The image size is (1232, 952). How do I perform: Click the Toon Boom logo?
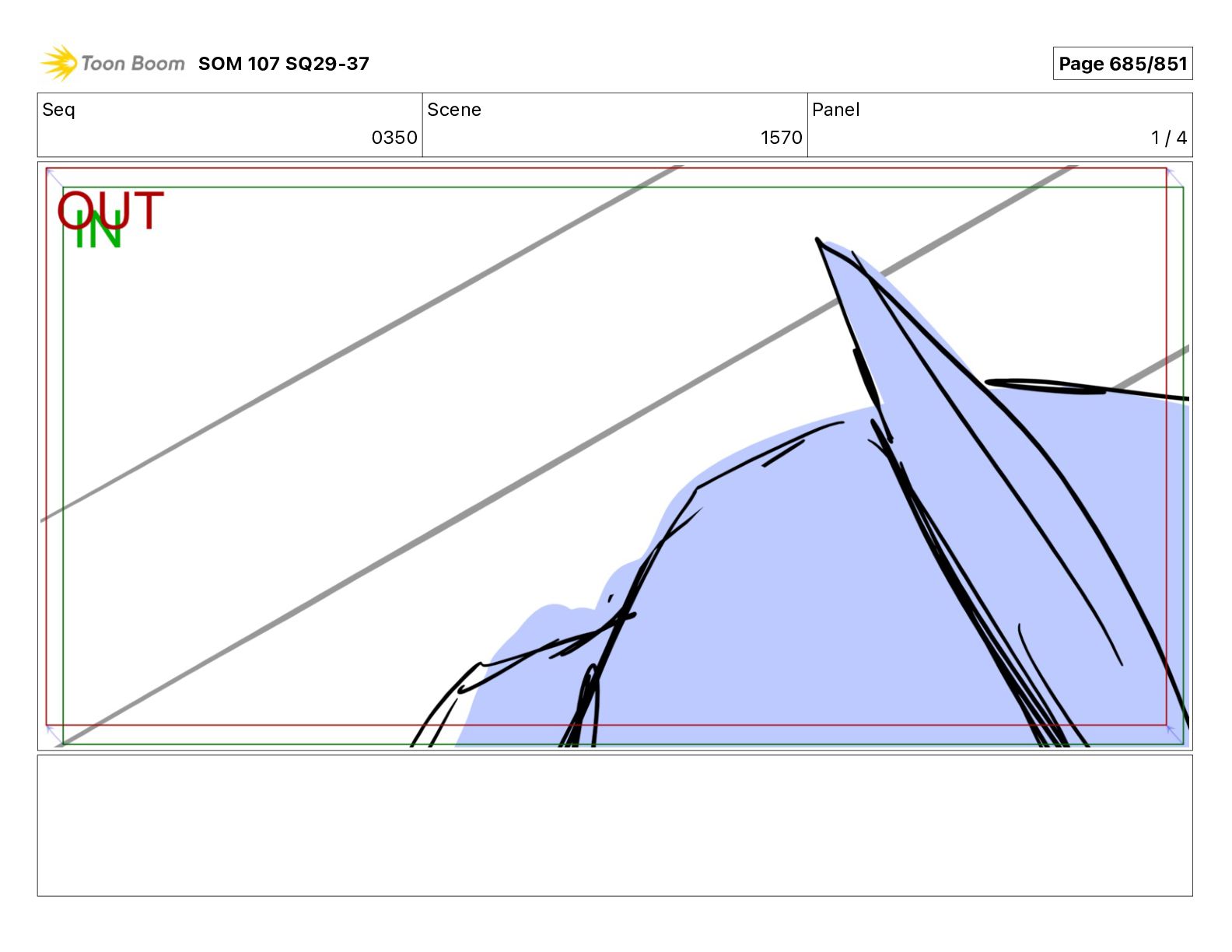[x=113, y=63]
